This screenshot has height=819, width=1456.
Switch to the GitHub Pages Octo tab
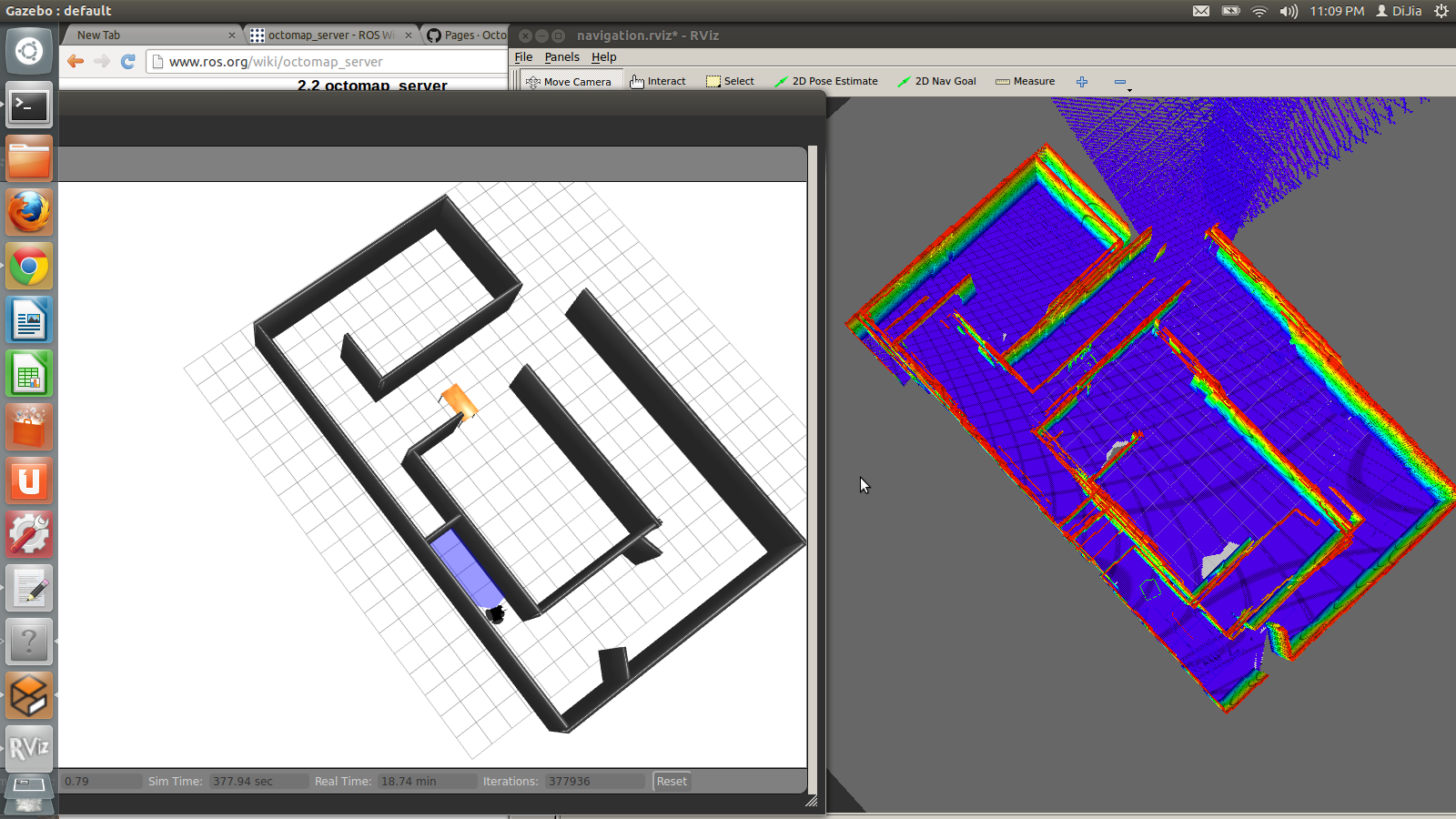click(x=466, y=35)
